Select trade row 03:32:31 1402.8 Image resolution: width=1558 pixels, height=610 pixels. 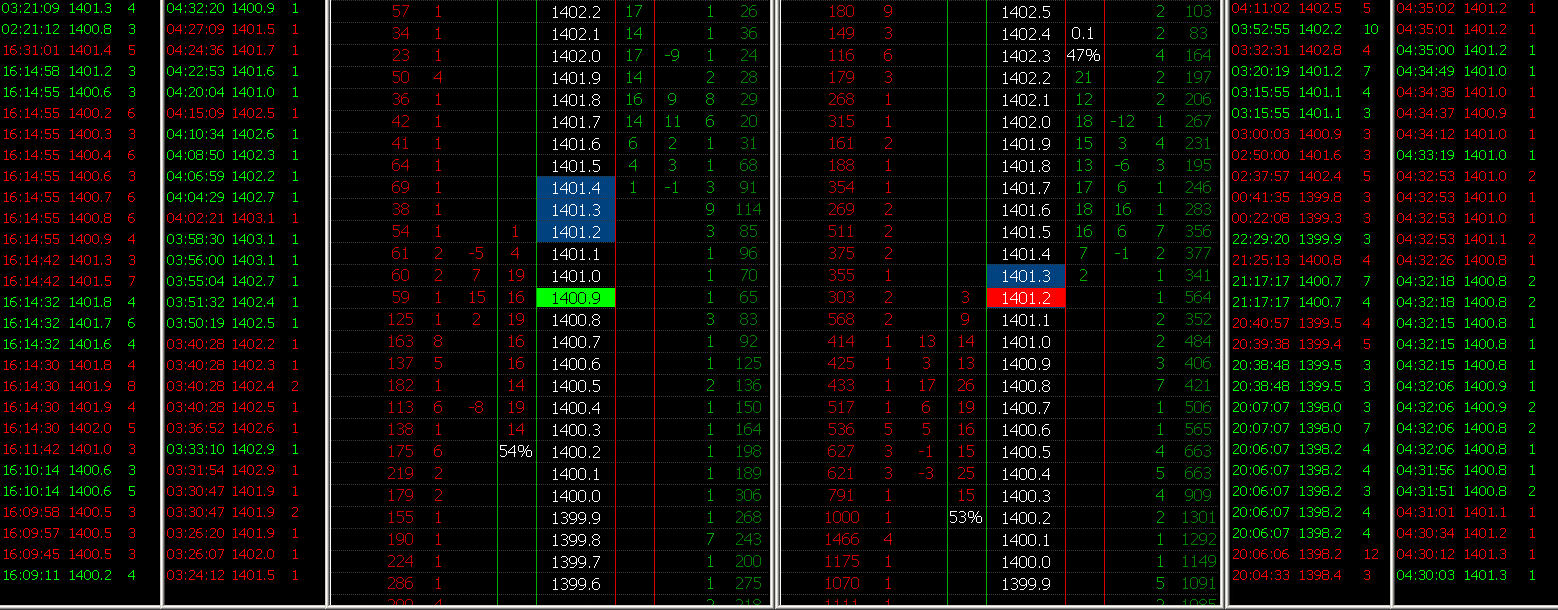point(1307,50)
